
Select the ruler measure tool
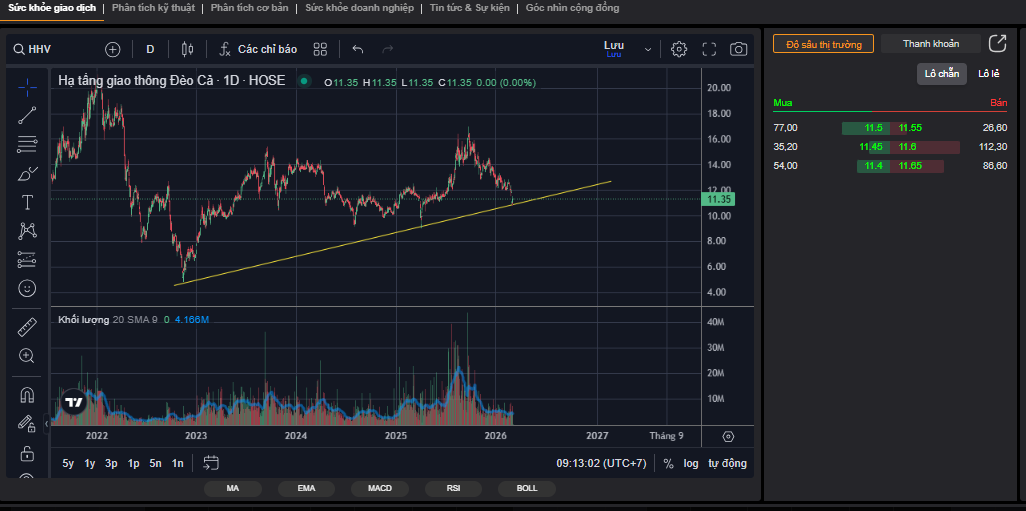pyautogui.click(x=27, y=327)
